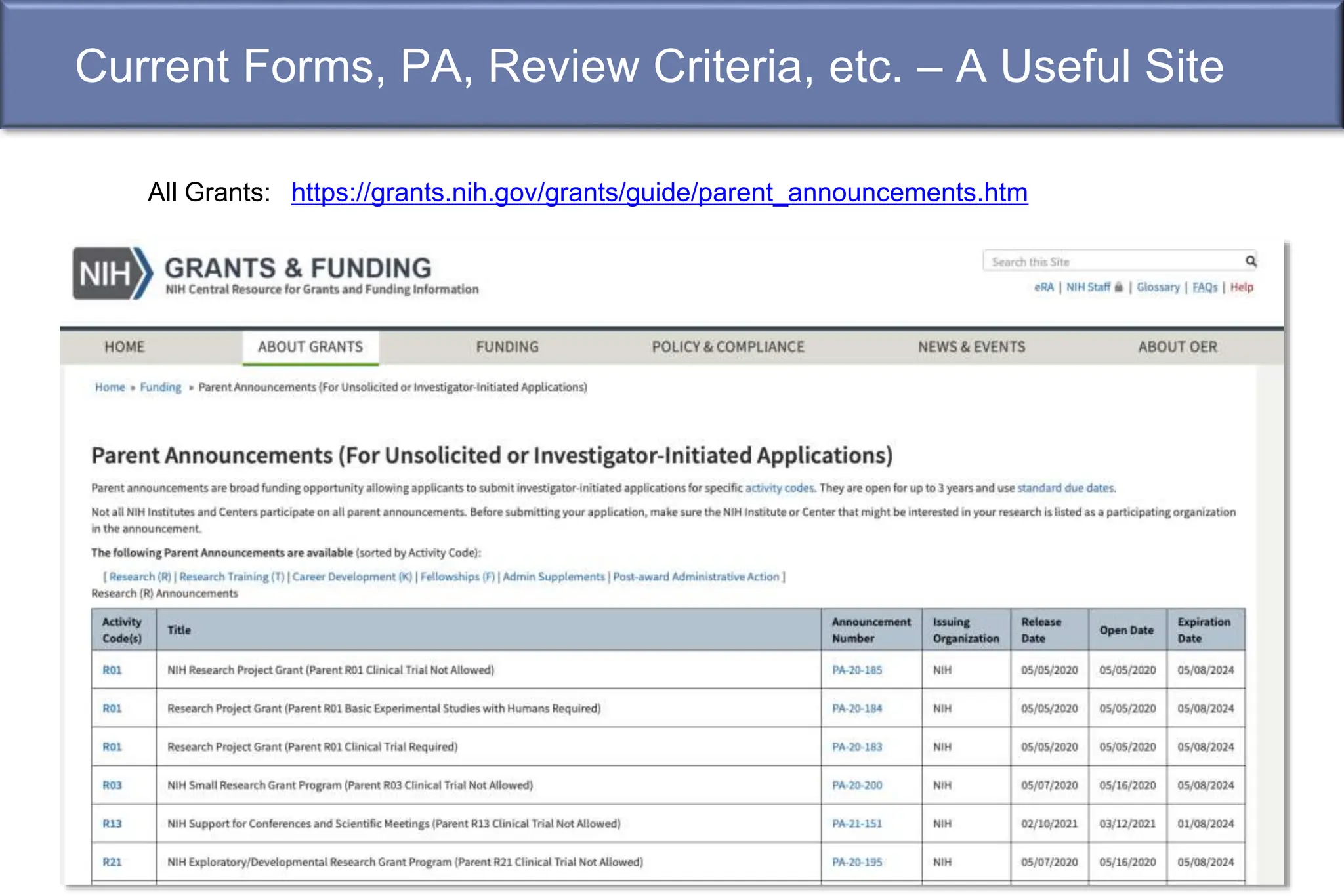
Task: Open announcement PA-20-183
Action: click(x=857, y=747)
